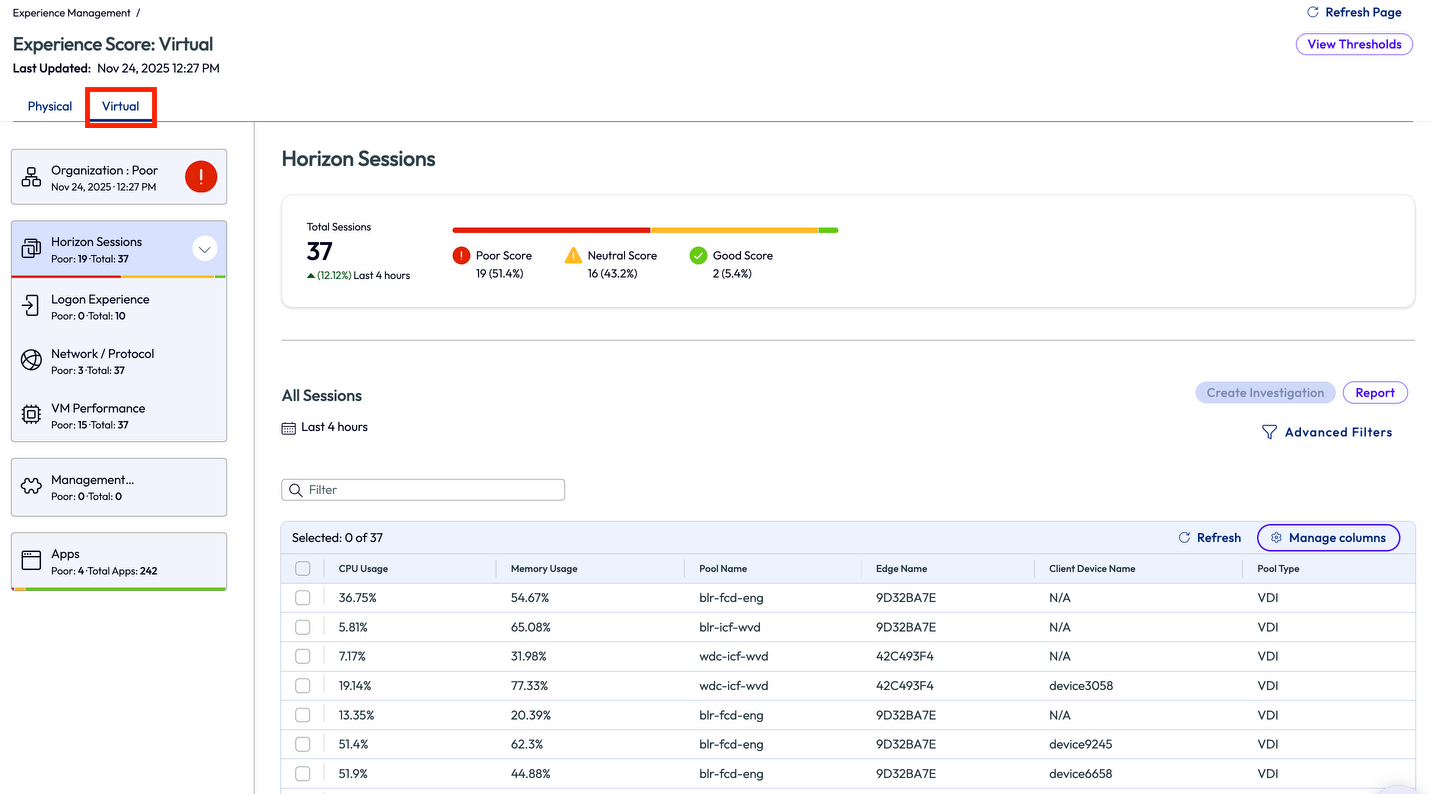
Task: Click the Network / Protocol globe icon
Action: click(x=31, y=361)
